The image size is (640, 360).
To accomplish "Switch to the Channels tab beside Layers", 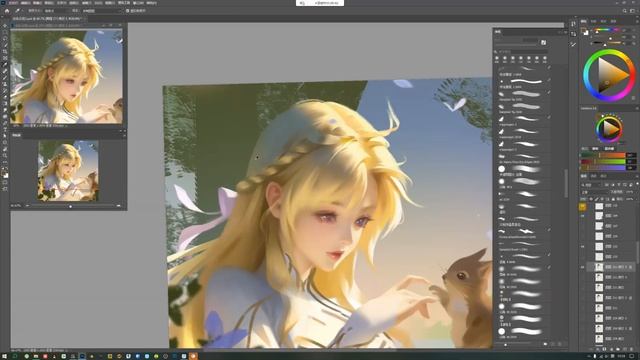I will click(594, 176).
